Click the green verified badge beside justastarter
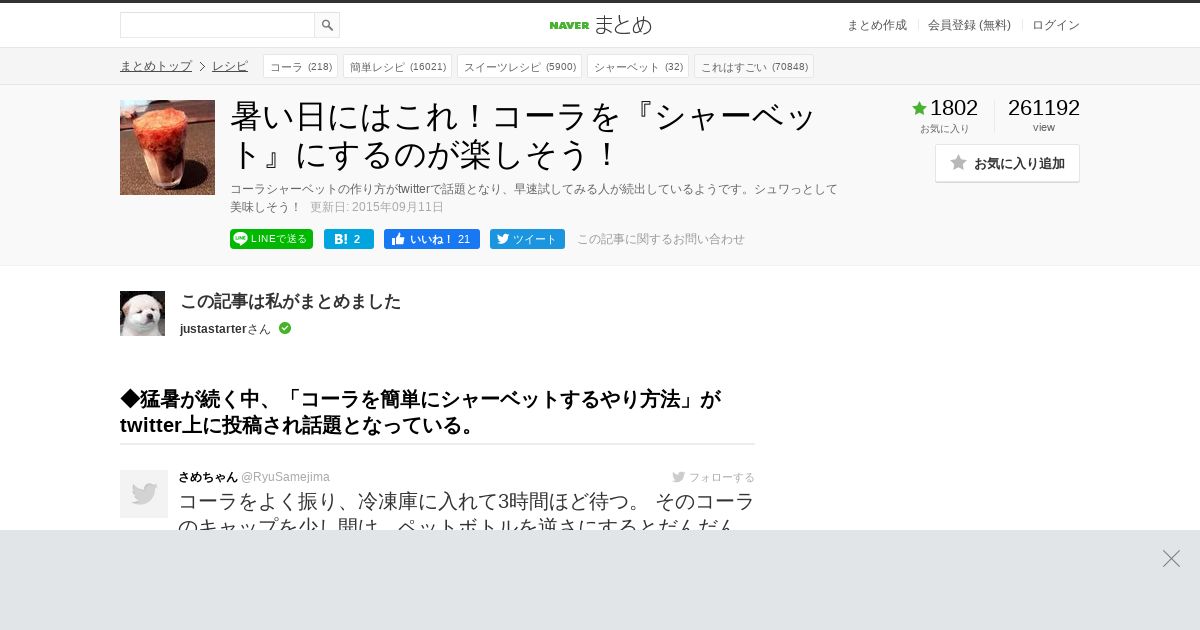 click(x=285, y=328)
